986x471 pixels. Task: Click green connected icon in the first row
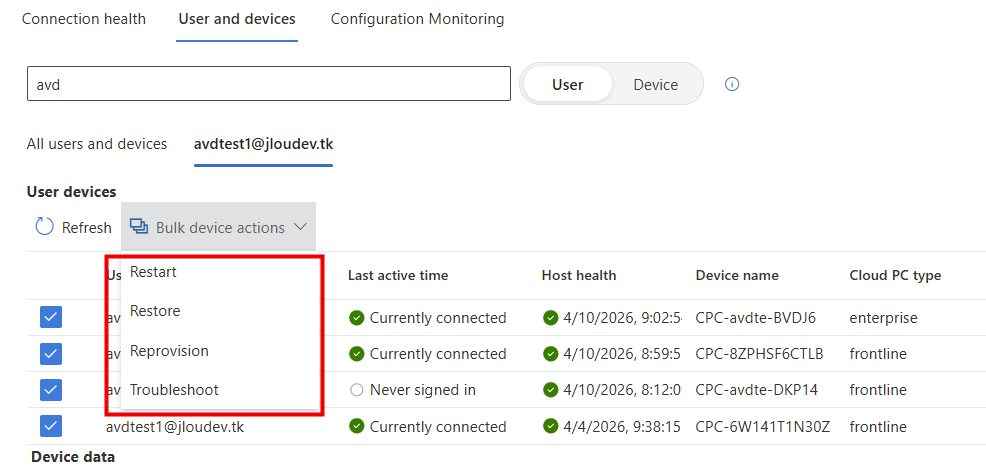[356, 318]
